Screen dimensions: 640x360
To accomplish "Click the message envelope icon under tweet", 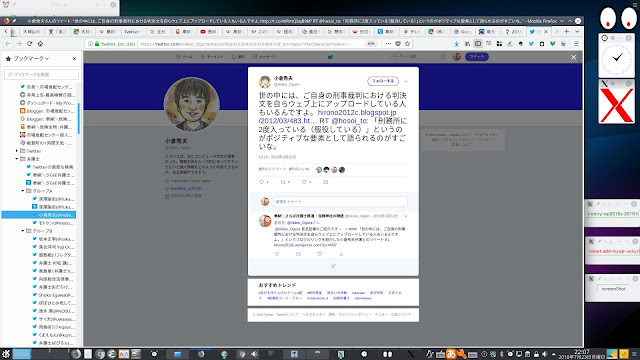I will pyautogui.click(x=325, y=182).
